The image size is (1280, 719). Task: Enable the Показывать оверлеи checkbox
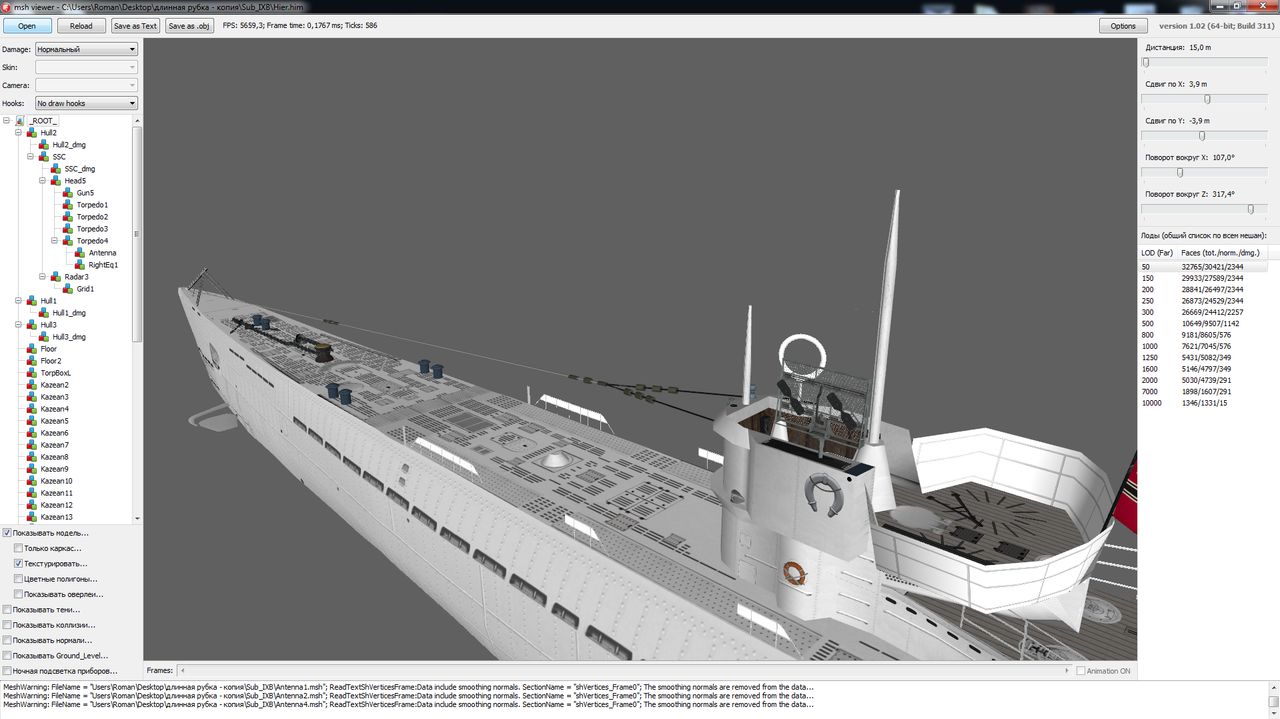[18, 594]
